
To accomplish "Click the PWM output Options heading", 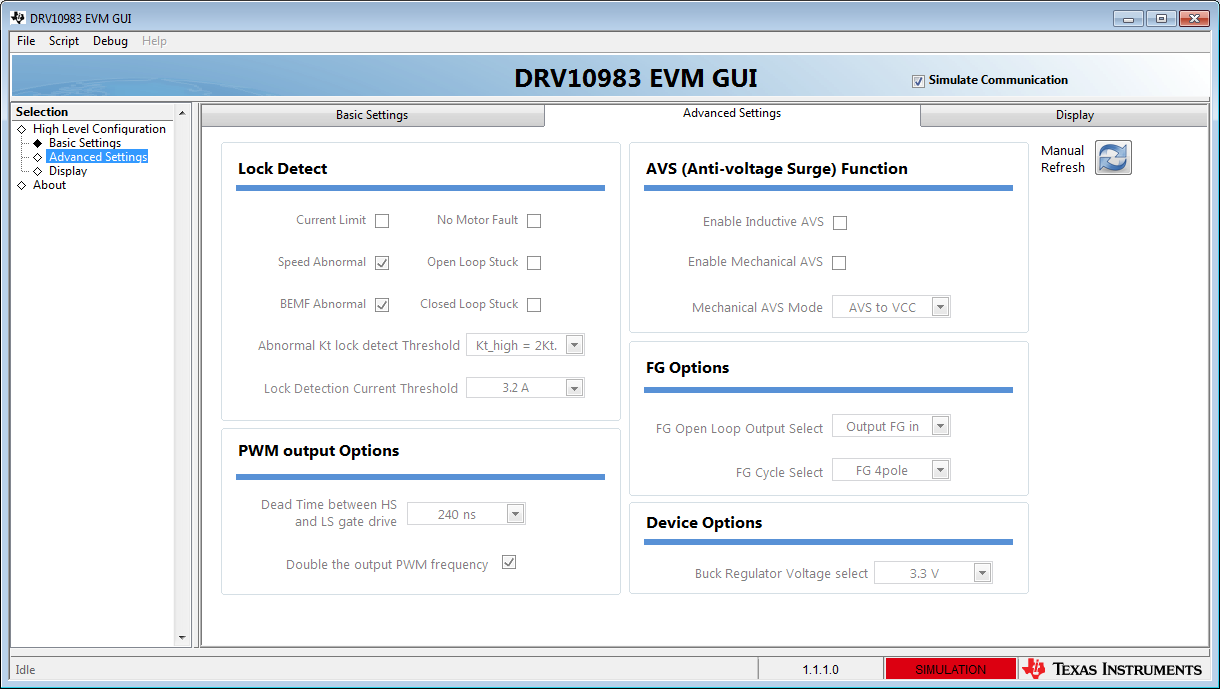I will [x=318, y=451].
